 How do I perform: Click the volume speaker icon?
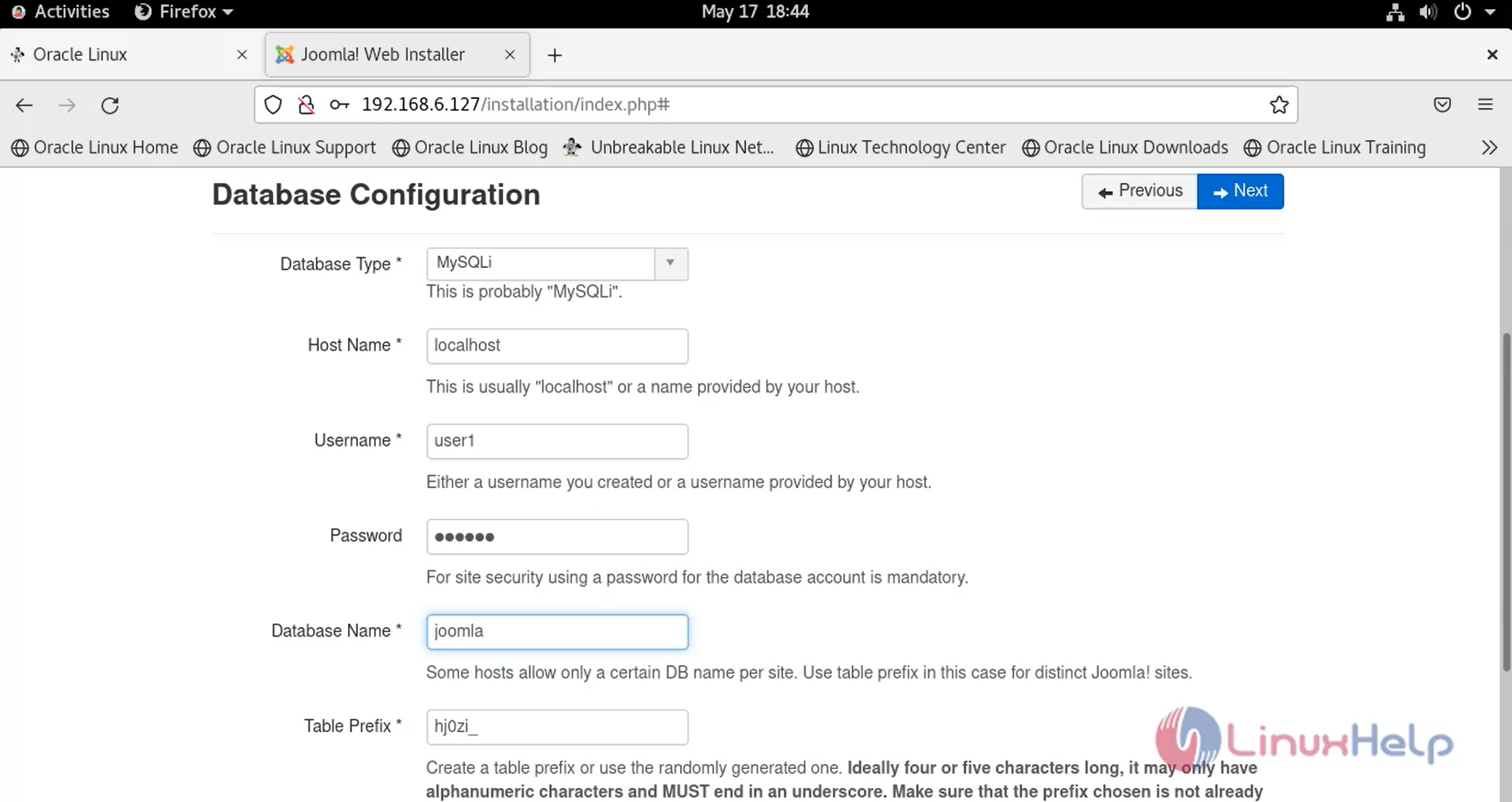point(1428,12)
